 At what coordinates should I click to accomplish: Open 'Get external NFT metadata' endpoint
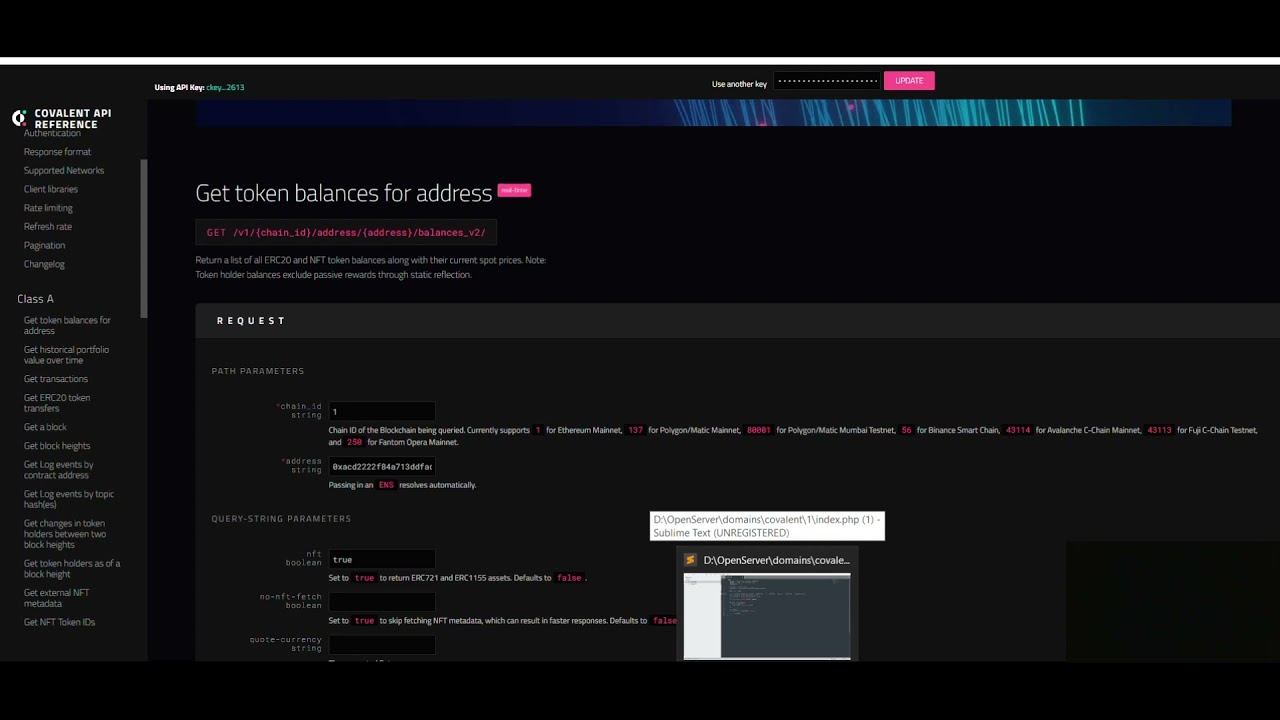click(x=57, y=598)
